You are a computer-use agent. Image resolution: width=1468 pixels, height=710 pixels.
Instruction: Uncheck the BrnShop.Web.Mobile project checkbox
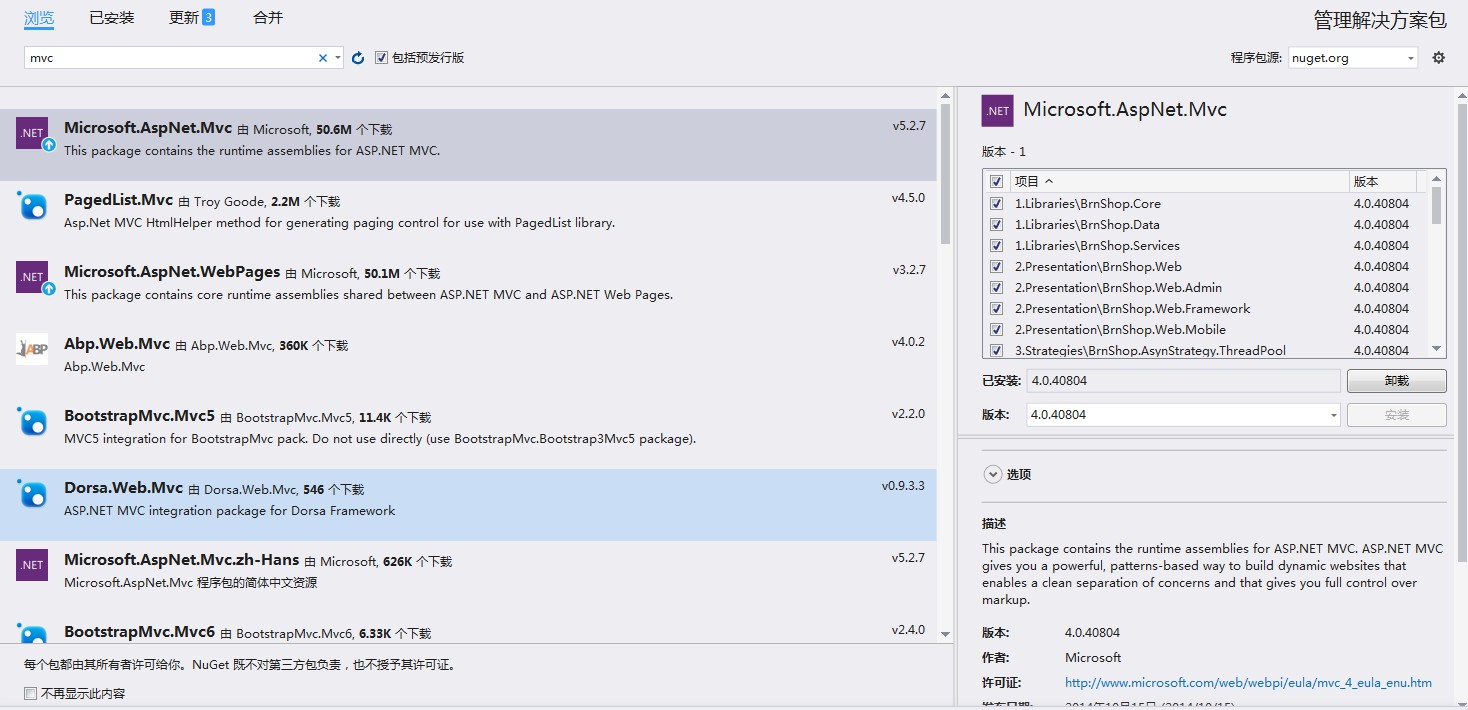(996, 329)
